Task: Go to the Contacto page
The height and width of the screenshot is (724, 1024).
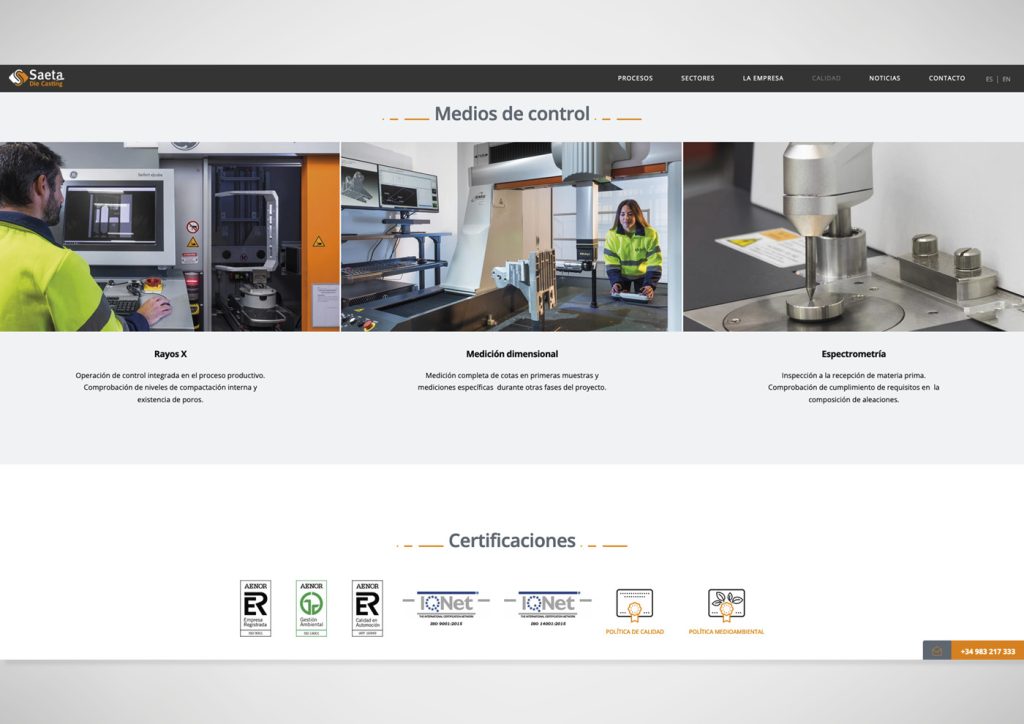Action: [x=947, y=78]
